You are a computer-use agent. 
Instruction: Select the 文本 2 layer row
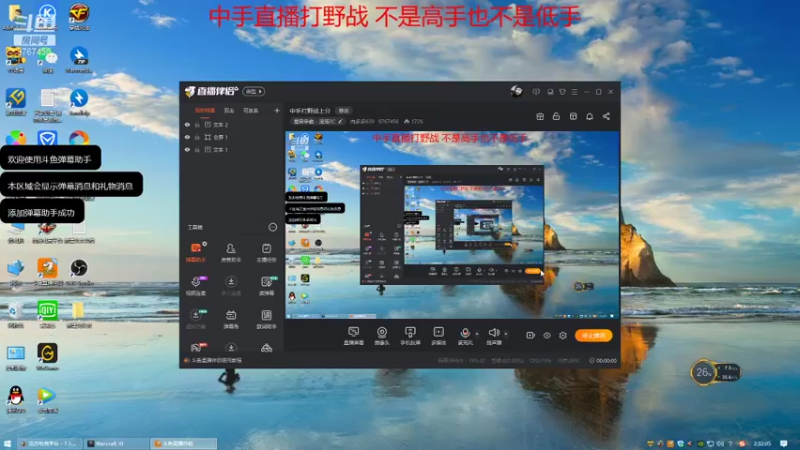click(x=232, y=124)
